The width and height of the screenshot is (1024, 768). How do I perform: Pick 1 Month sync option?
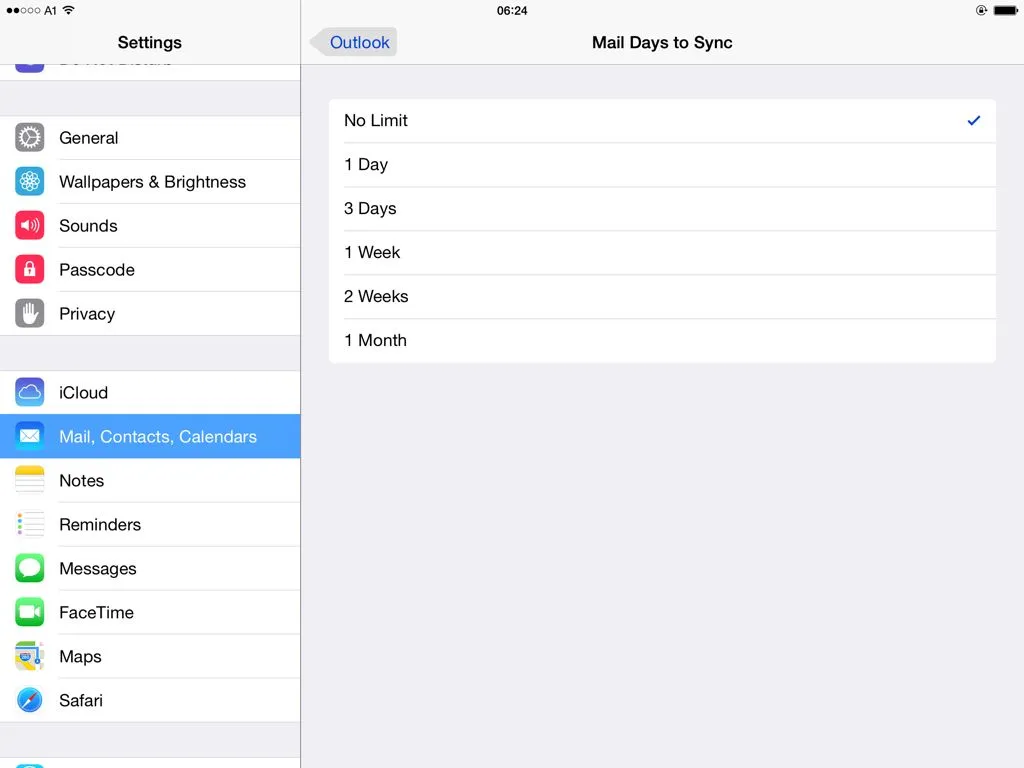point(662,341)
